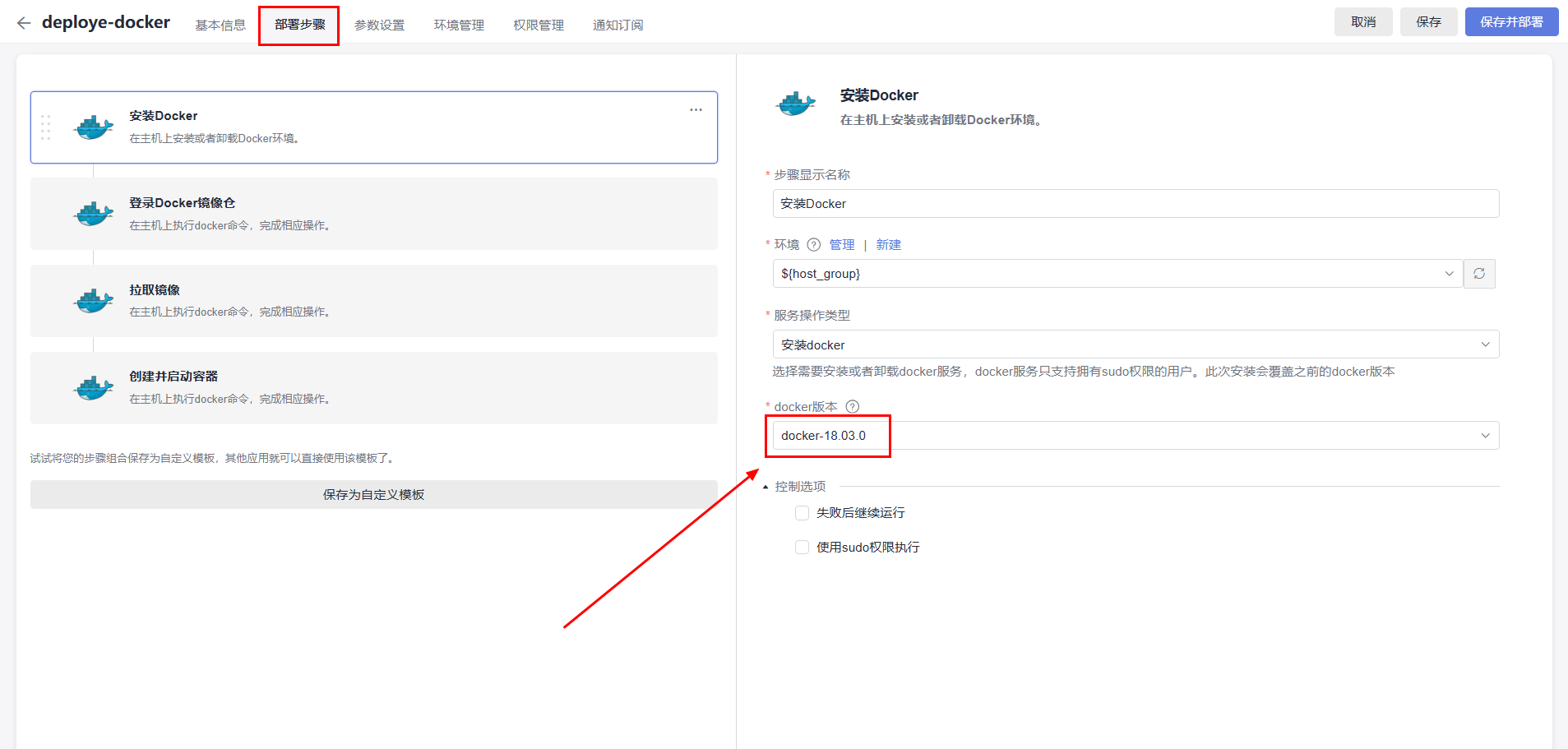
Task: Click the hint text about sudo权限的用户
Action: 1084,372
